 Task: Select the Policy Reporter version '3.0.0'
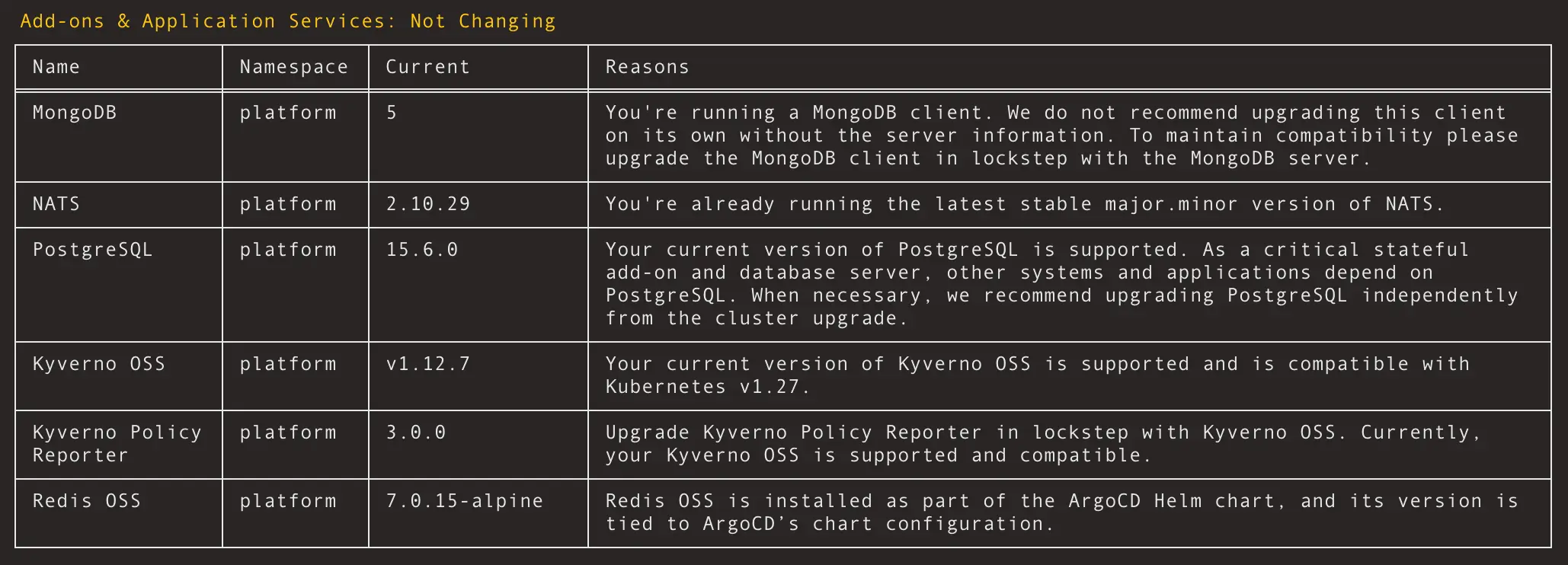pos(416,433)
